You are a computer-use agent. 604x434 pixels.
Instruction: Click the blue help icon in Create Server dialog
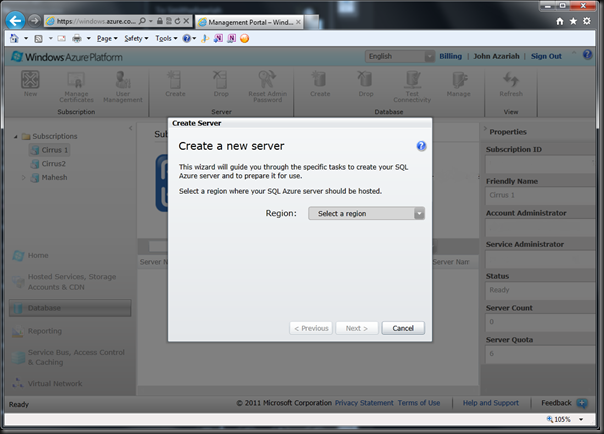(421, 146)
